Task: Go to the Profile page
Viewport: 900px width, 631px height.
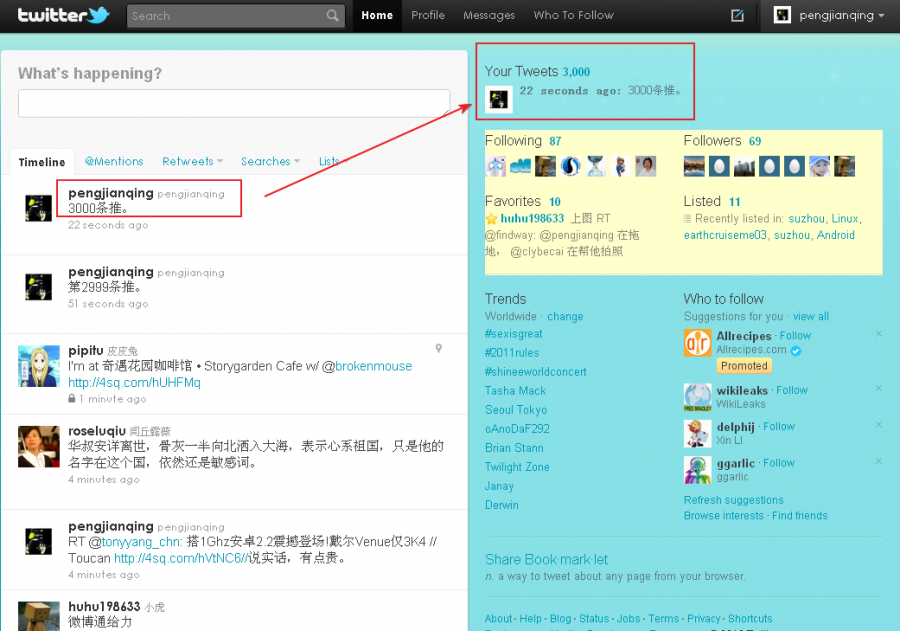Action: point(428,15)
